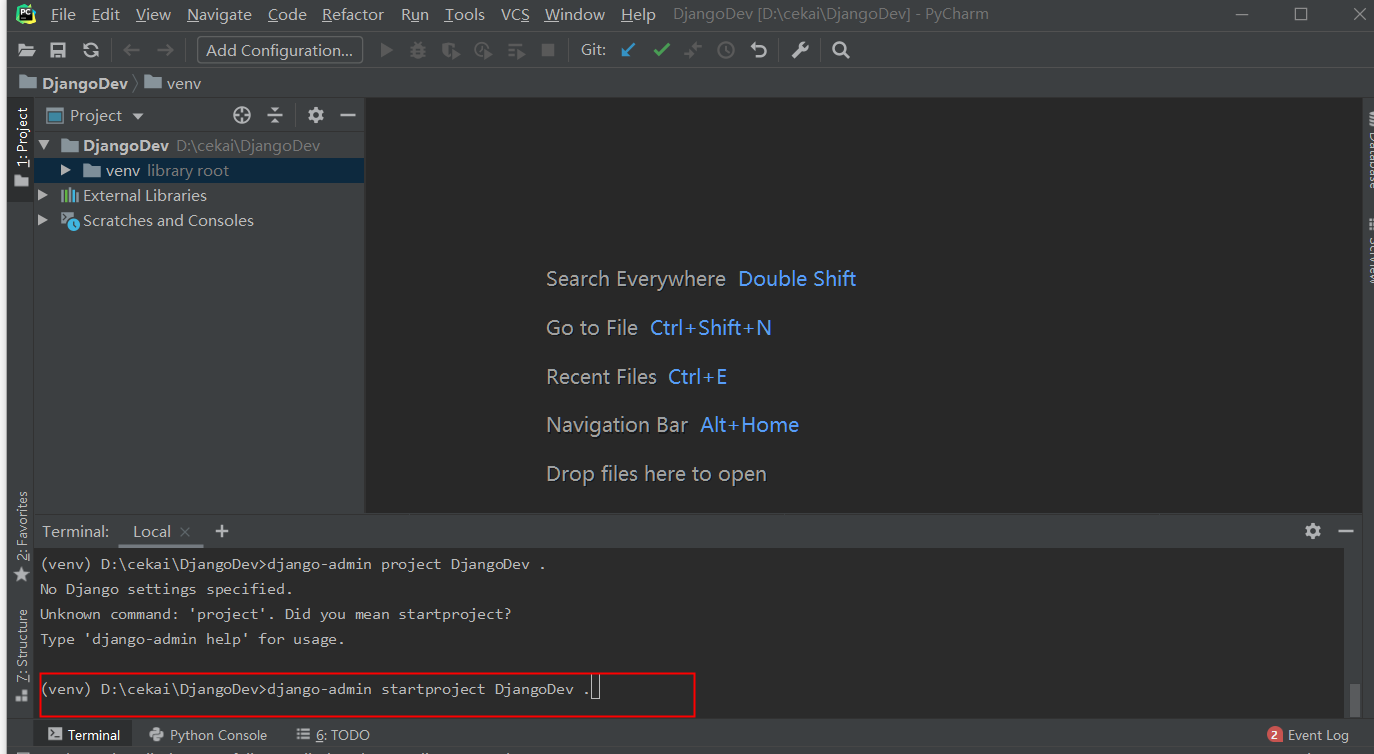1374x754 pixels.
Task: Click the Locate/Scroll from Source target icon
Action: coord(242,115)
